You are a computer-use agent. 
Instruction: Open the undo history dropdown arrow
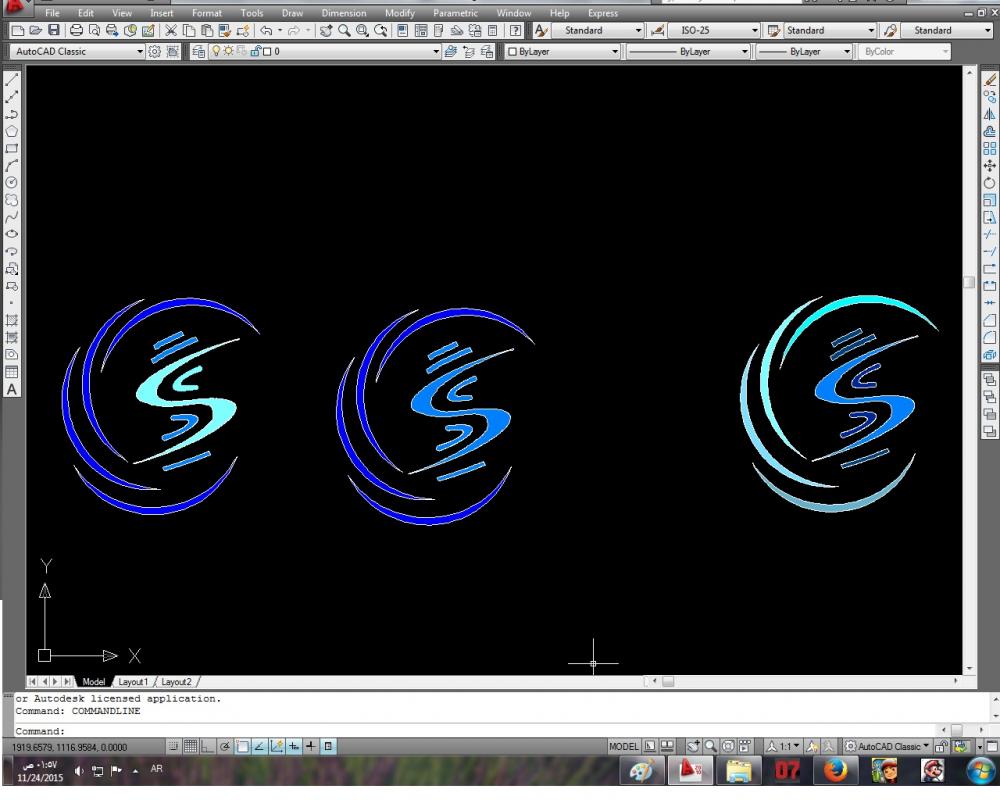pos(280,30)
